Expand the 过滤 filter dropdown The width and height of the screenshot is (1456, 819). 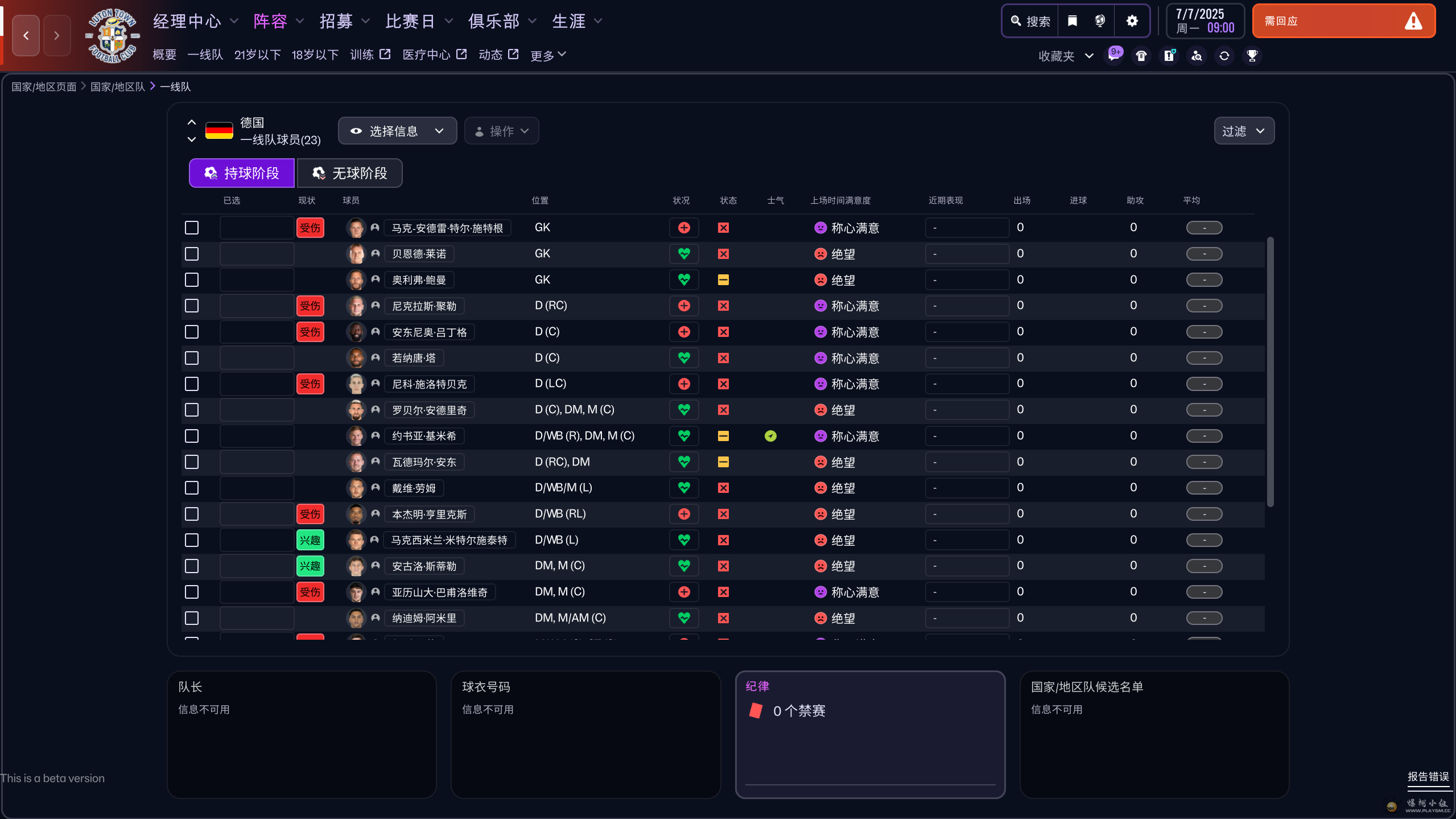pyautogui.click(x=1243, y=131)
